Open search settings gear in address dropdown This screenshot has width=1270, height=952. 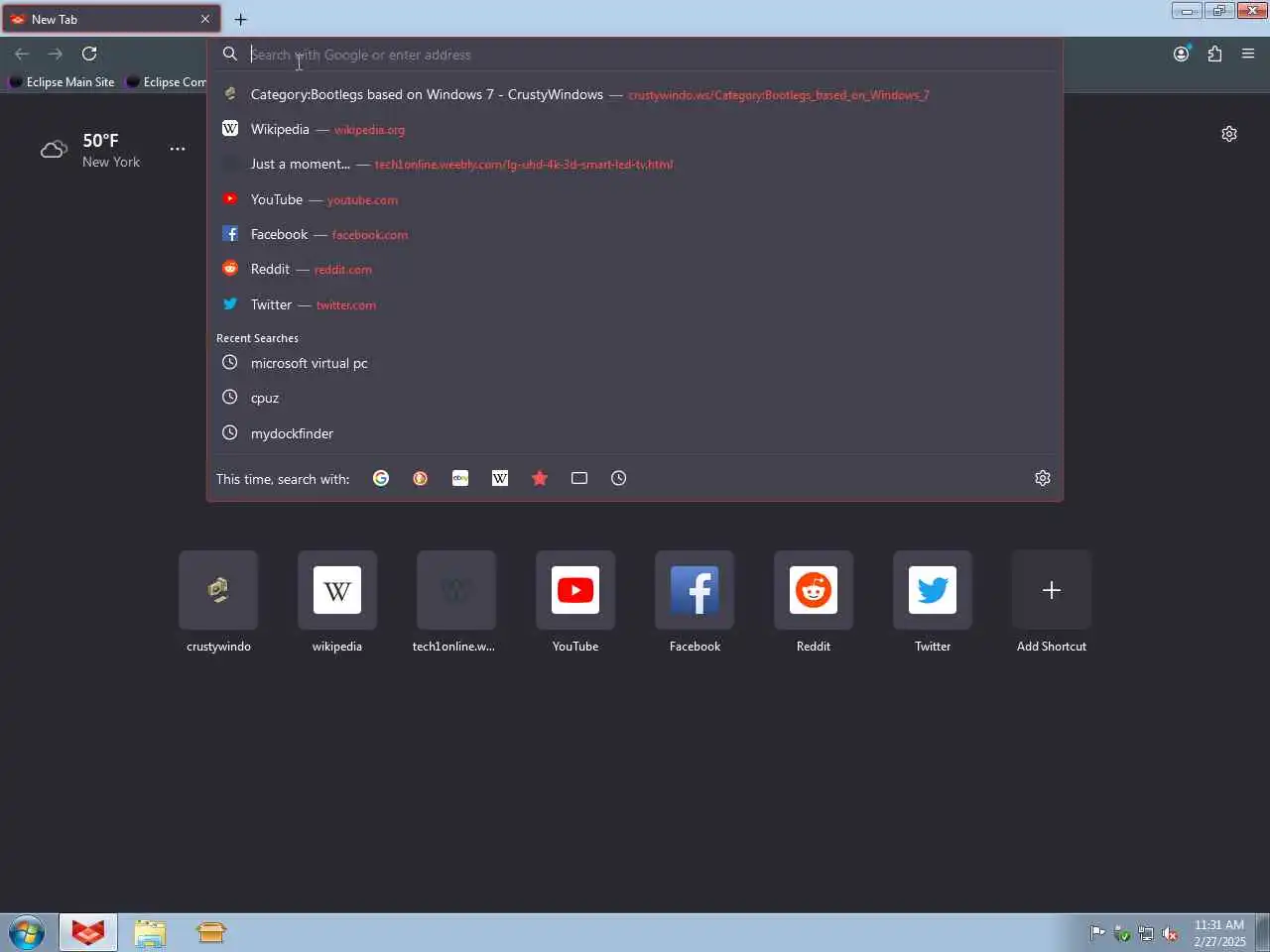1043,478
